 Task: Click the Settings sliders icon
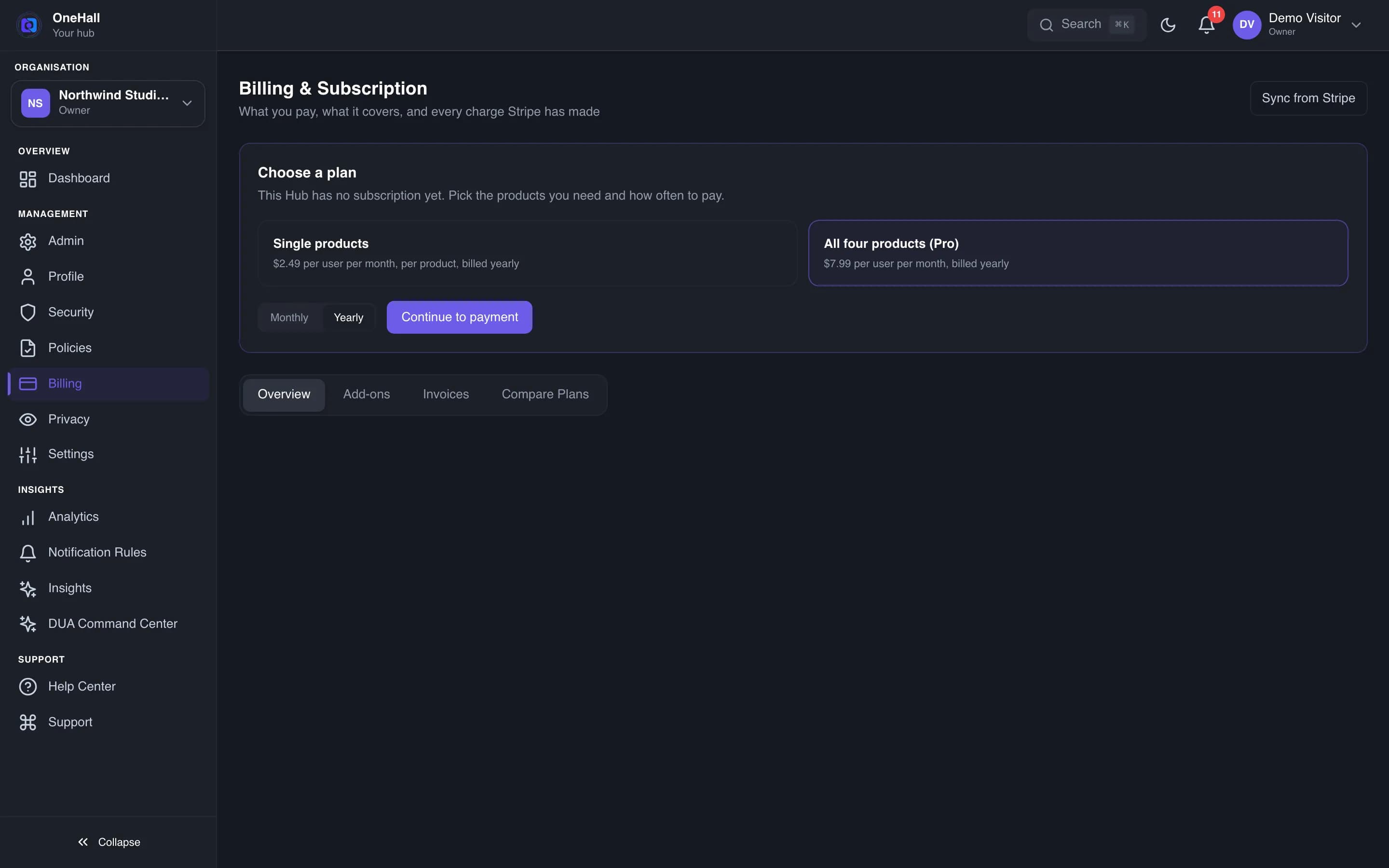[27, 455]
